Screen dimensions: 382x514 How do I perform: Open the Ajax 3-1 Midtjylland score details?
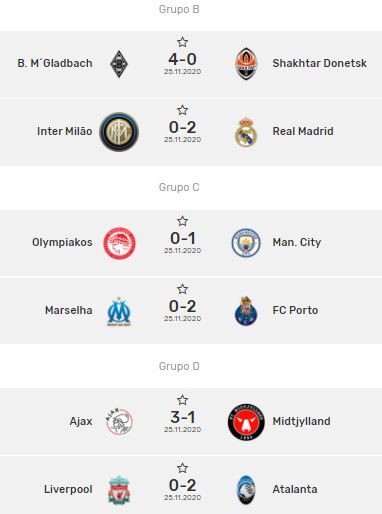point(182,417)
